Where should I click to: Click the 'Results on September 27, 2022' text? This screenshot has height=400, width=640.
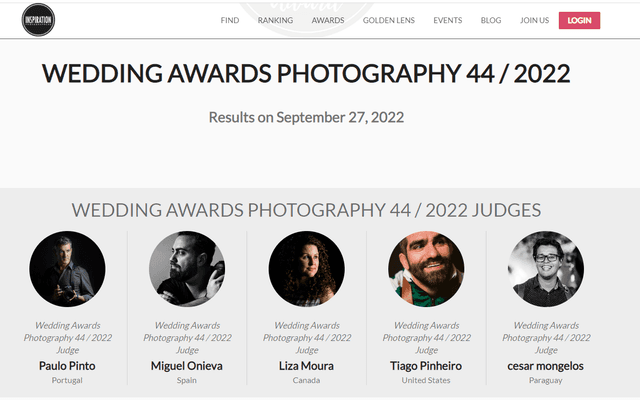tap(307, 118)
